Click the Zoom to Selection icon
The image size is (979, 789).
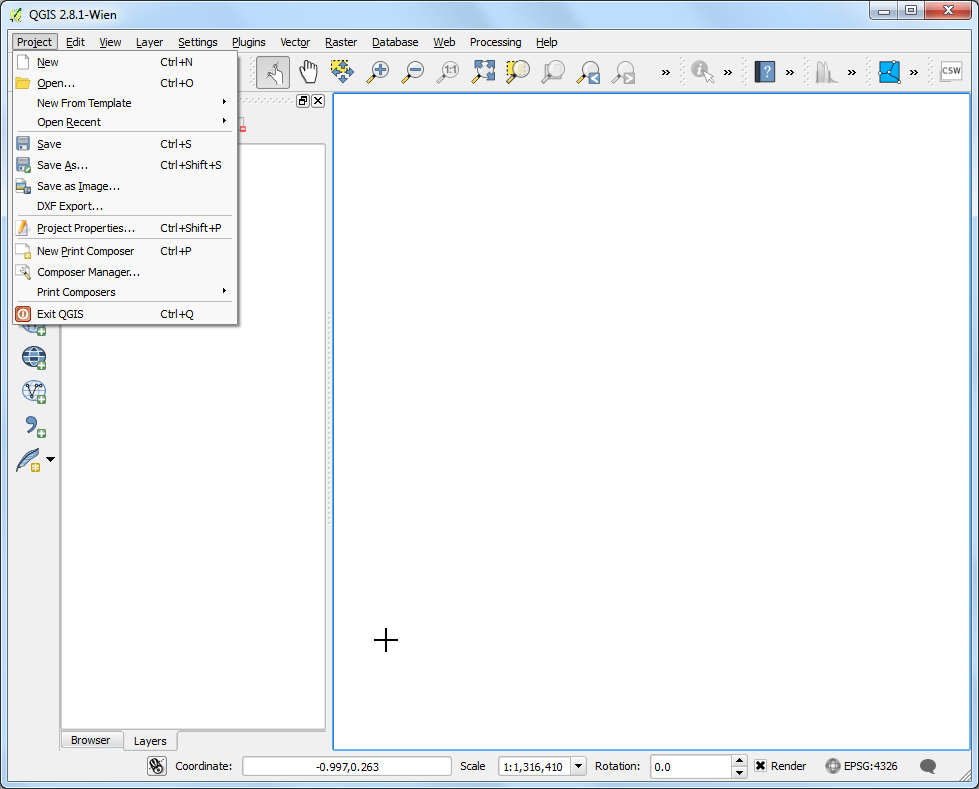point(518,72)
